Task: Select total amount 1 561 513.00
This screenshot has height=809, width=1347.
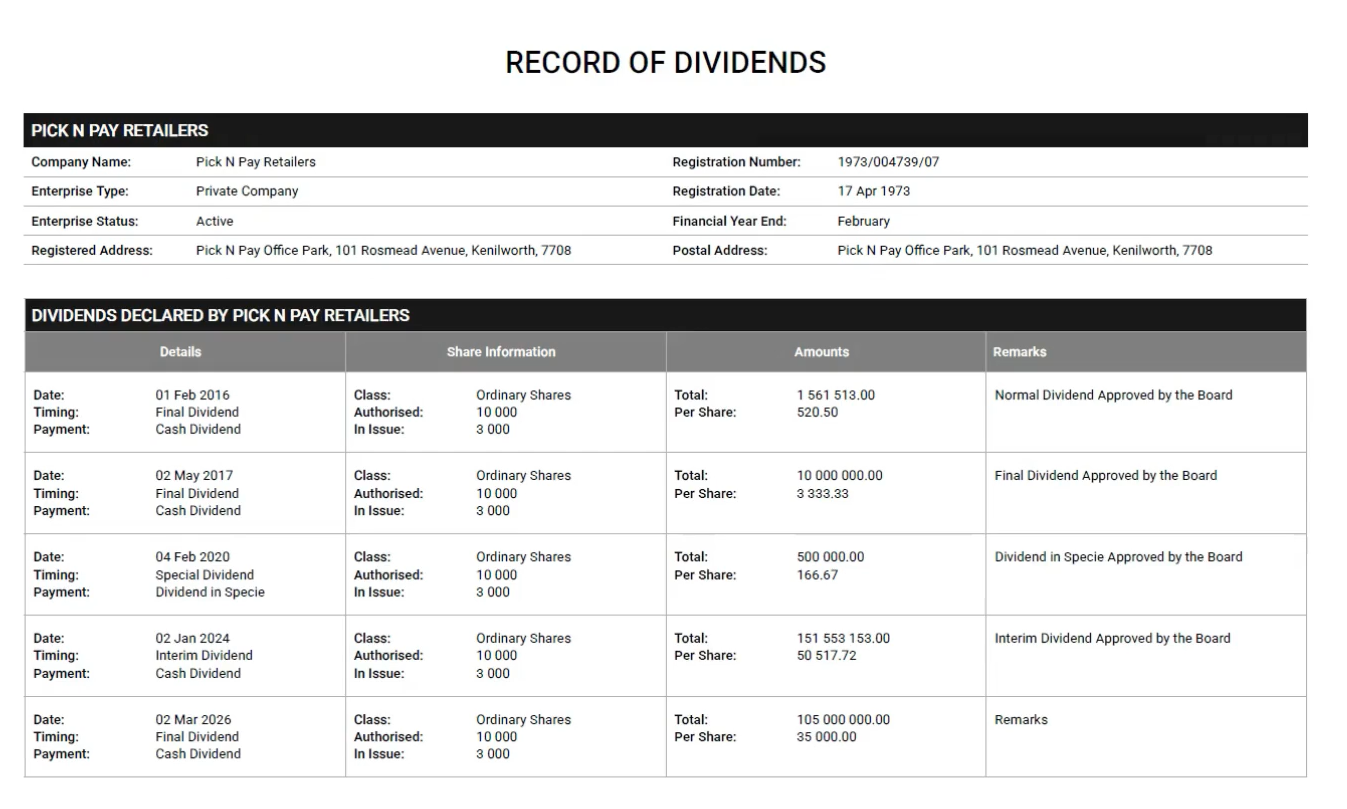Action: coord(836,395)
